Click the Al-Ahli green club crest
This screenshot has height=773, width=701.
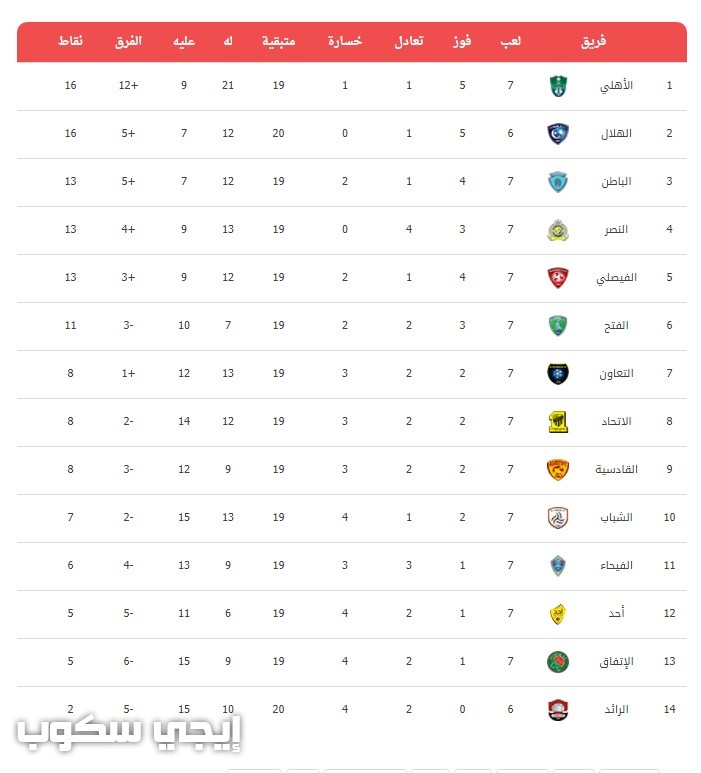(558, 86)
